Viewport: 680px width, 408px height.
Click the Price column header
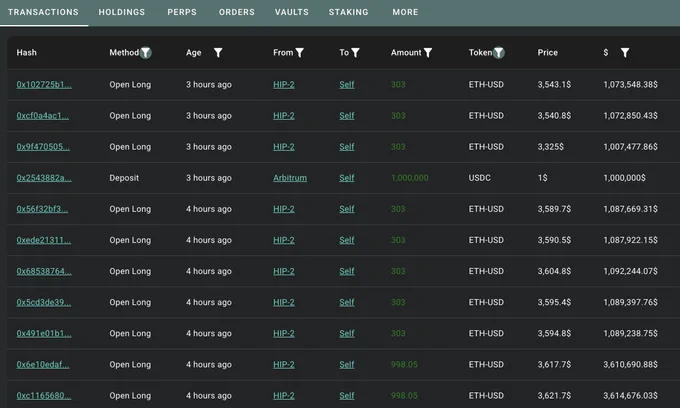pos(548,53)
